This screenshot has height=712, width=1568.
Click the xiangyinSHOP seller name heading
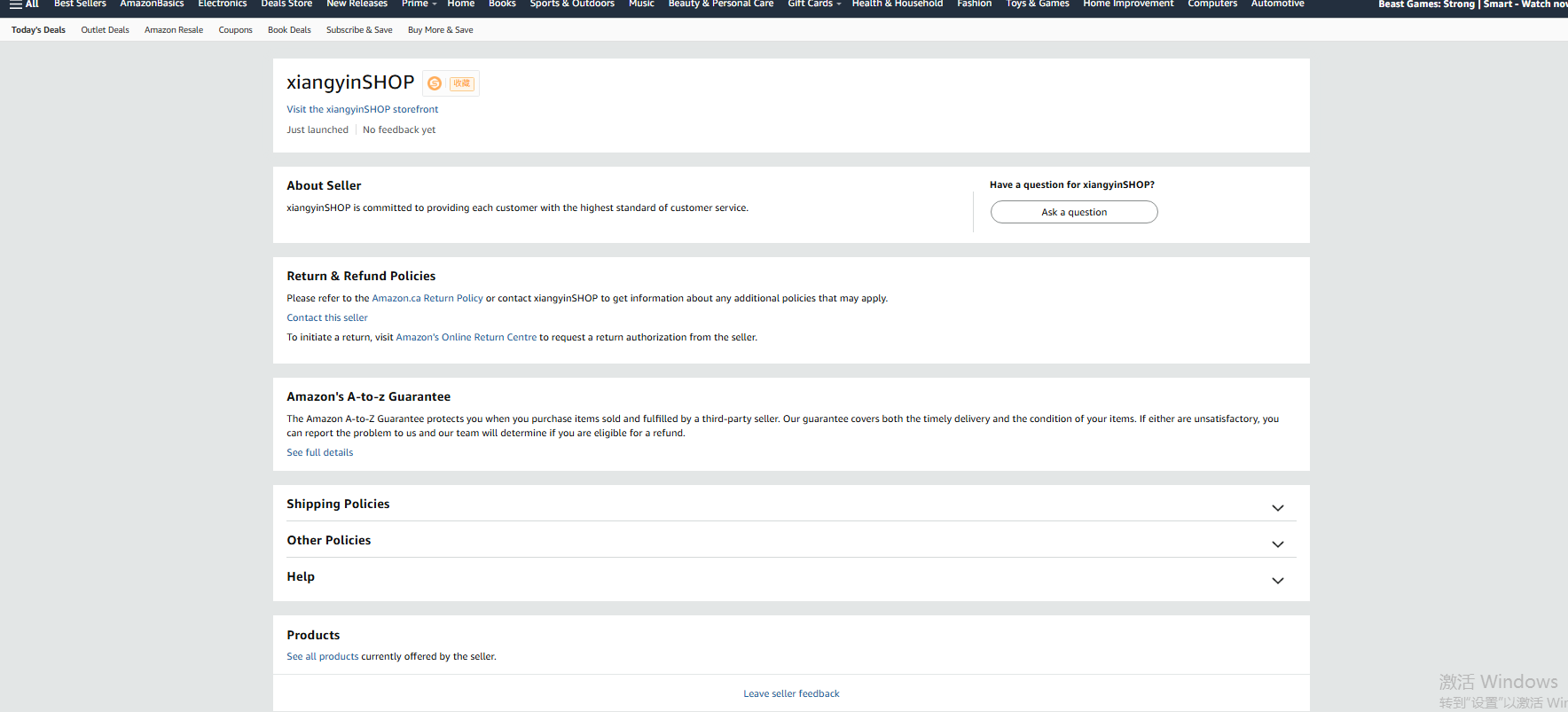[x=350, y=82]
